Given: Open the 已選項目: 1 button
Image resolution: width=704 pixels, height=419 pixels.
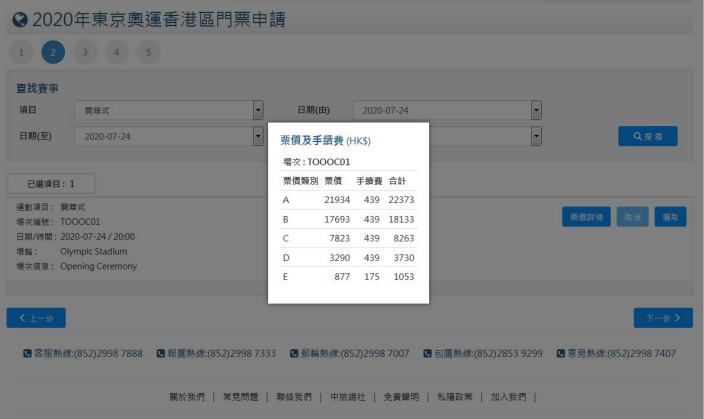Looking at the screenshot, I should click(51, 184).
